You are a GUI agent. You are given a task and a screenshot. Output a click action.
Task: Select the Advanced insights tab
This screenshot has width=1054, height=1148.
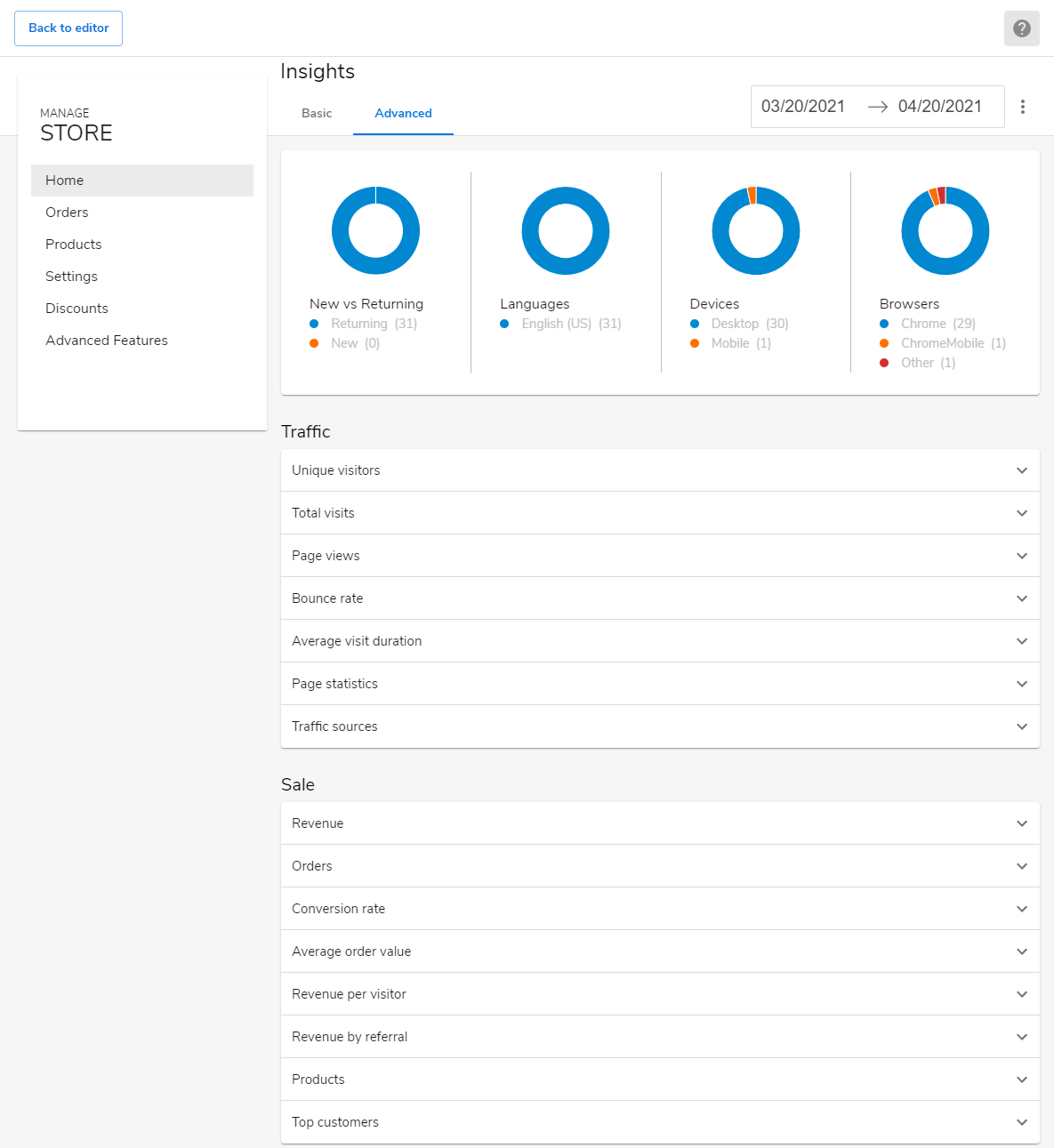click(403, 113)
